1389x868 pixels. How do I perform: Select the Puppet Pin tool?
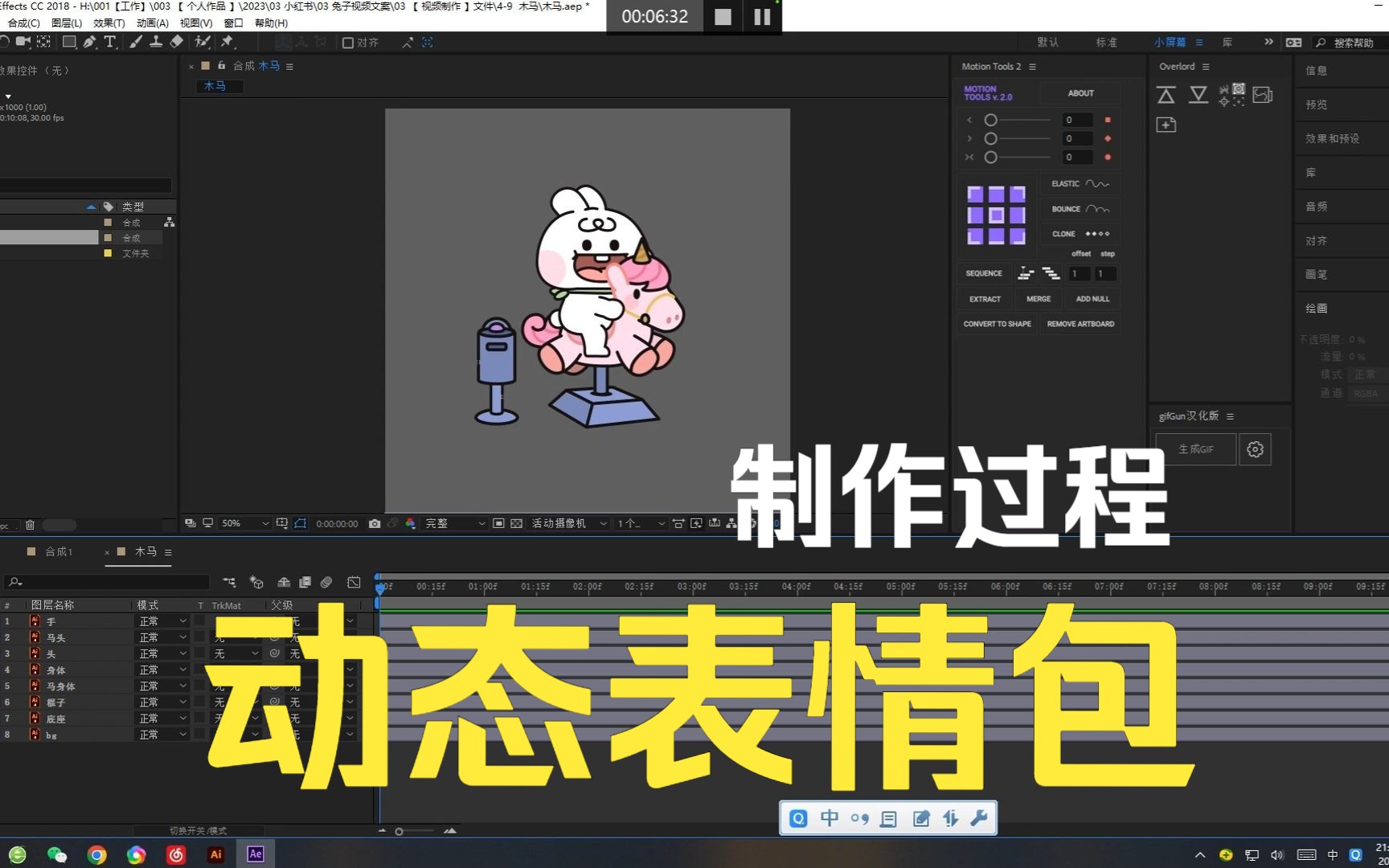227,42
